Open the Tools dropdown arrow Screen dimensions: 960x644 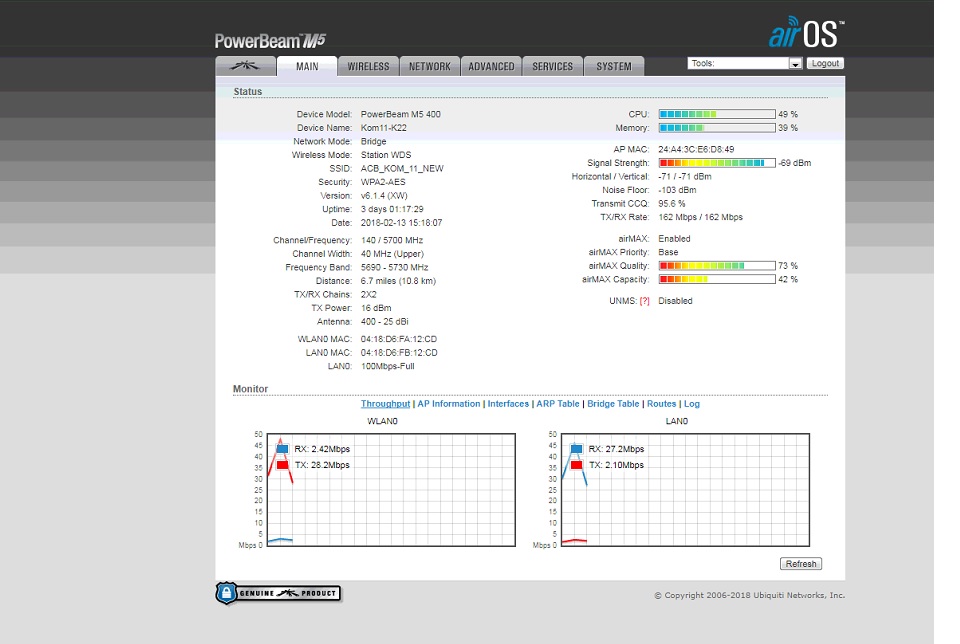pos(795,64)
